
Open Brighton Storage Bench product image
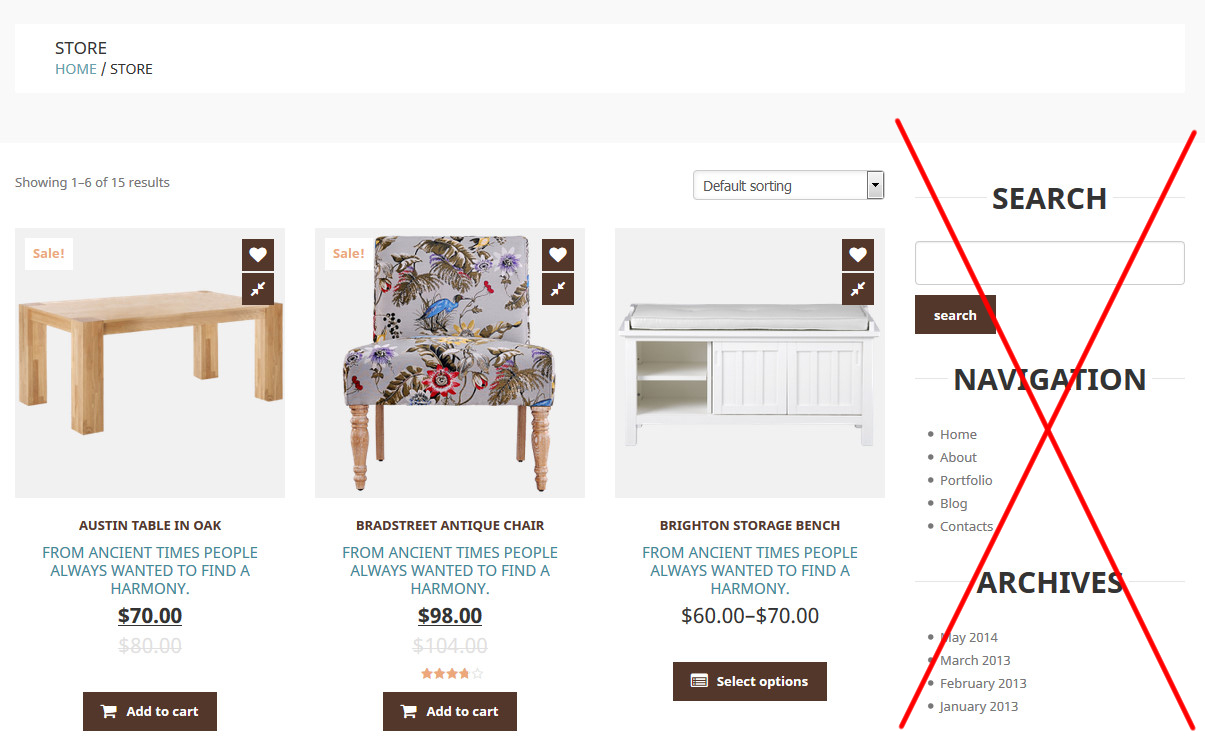point(750,363)
